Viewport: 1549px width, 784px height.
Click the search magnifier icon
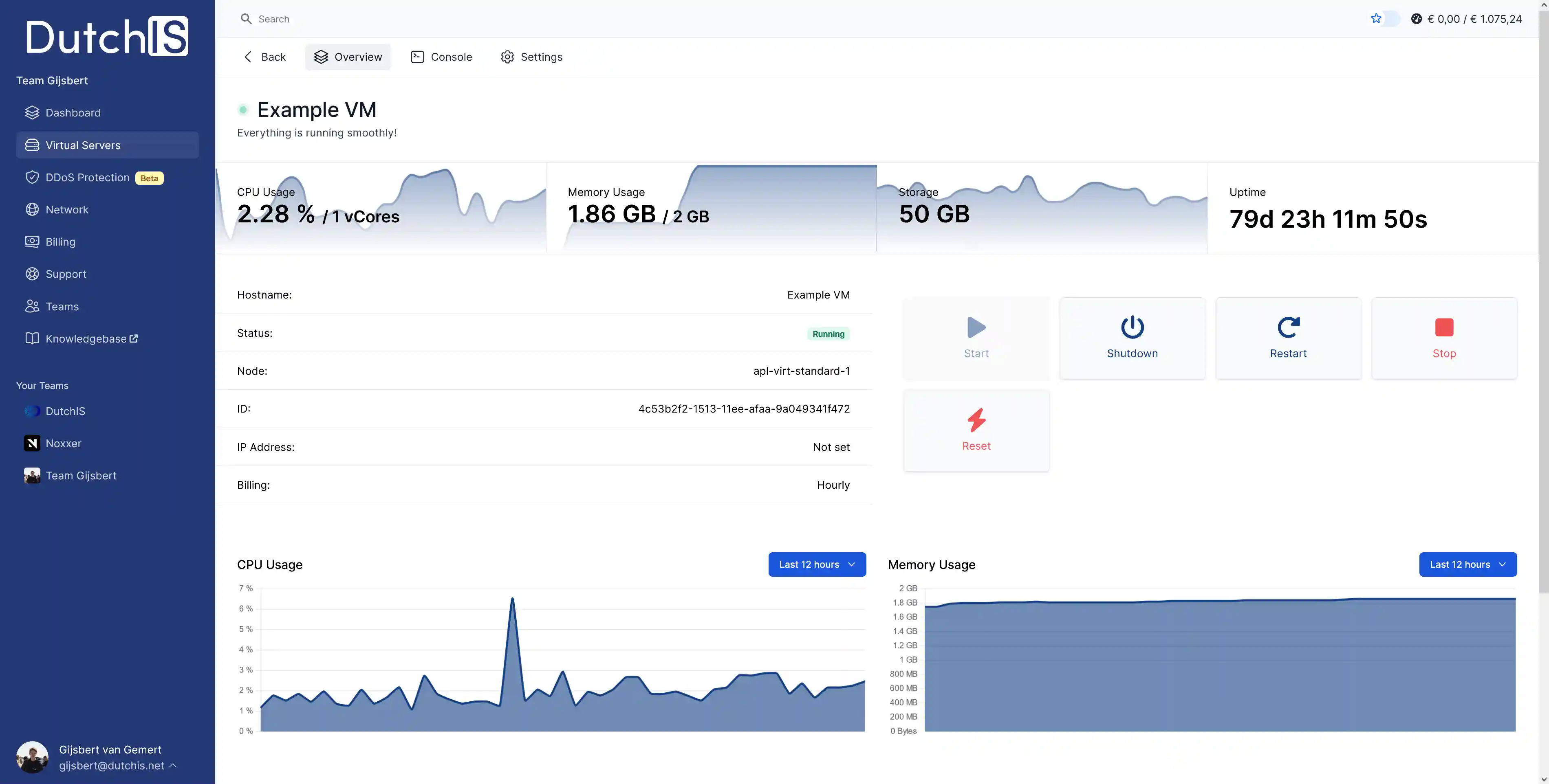coord(246,19)
